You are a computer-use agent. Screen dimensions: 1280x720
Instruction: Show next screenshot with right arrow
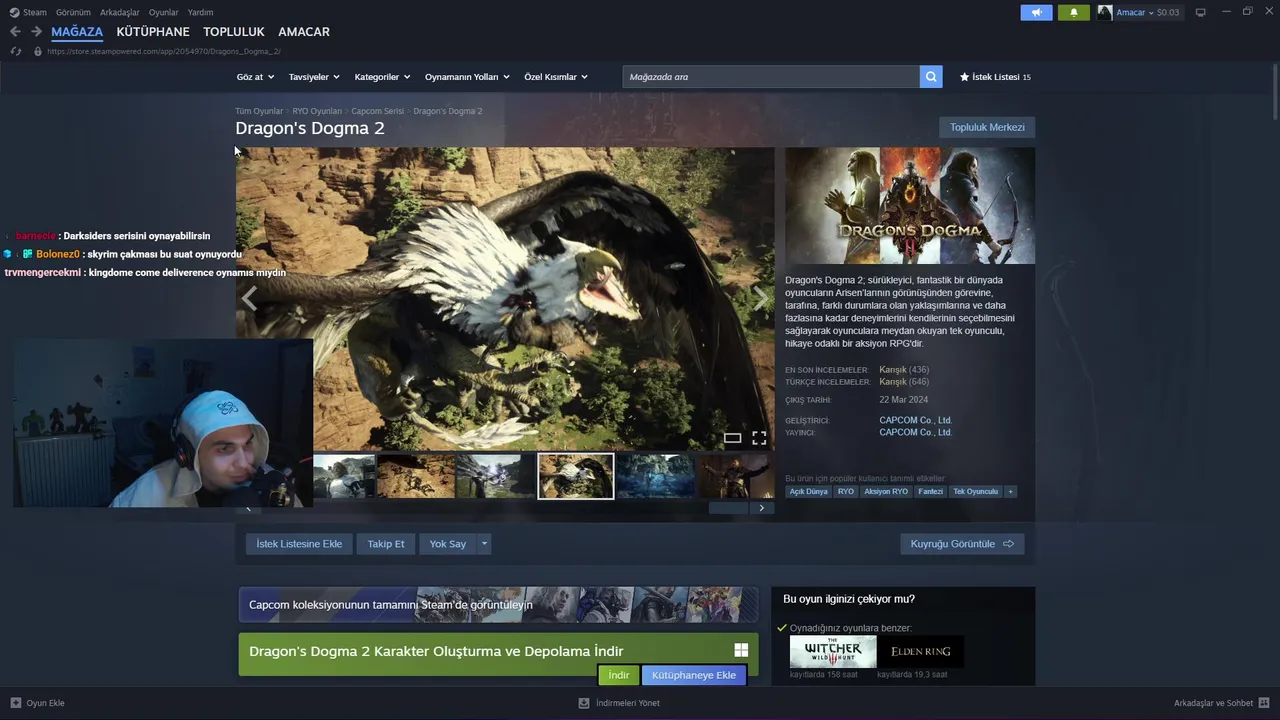(x=761, y=298)
